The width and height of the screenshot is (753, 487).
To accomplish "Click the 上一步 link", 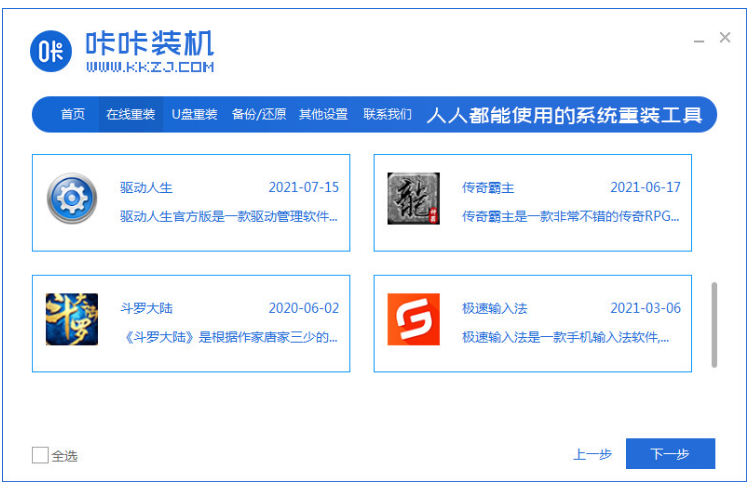I will coord(592,454).
